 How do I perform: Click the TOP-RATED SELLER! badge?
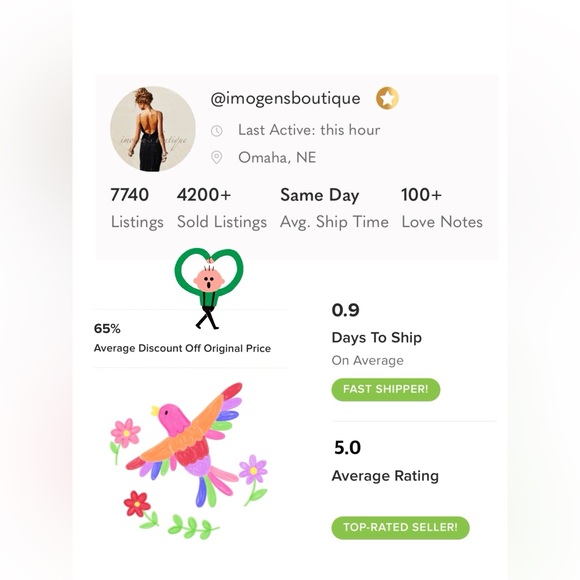click(x=401, y=527)
